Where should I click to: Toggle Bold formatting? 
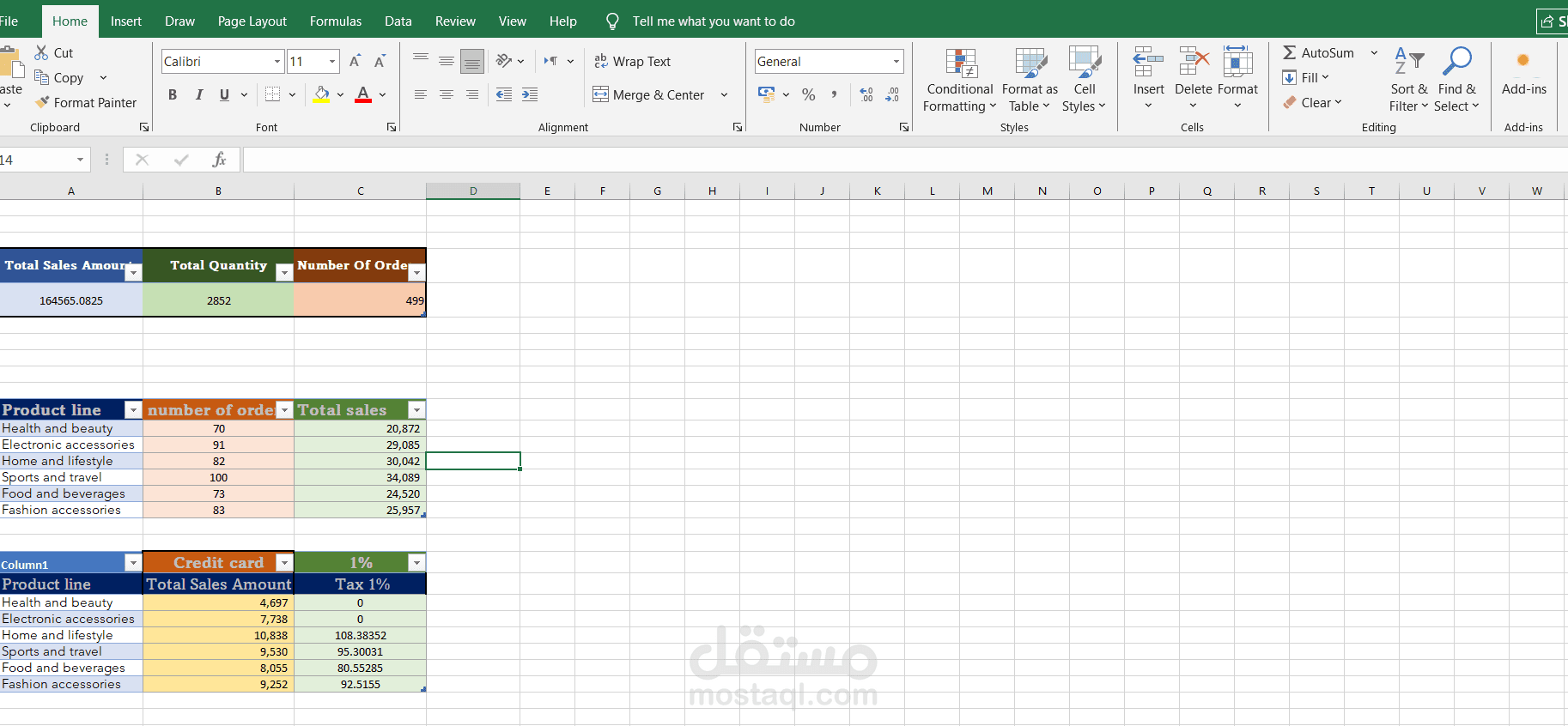[173, 94]
